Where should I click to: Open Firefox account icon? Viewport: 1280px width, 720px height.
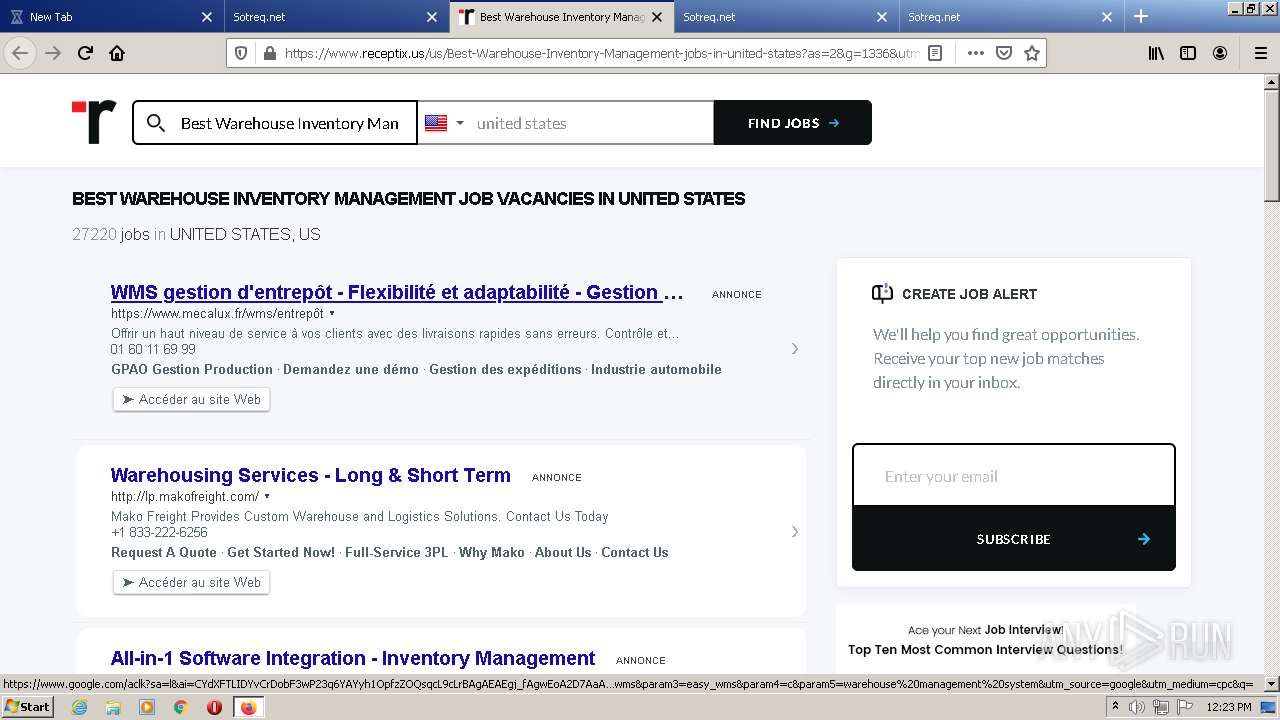(x=1220, y=53)
